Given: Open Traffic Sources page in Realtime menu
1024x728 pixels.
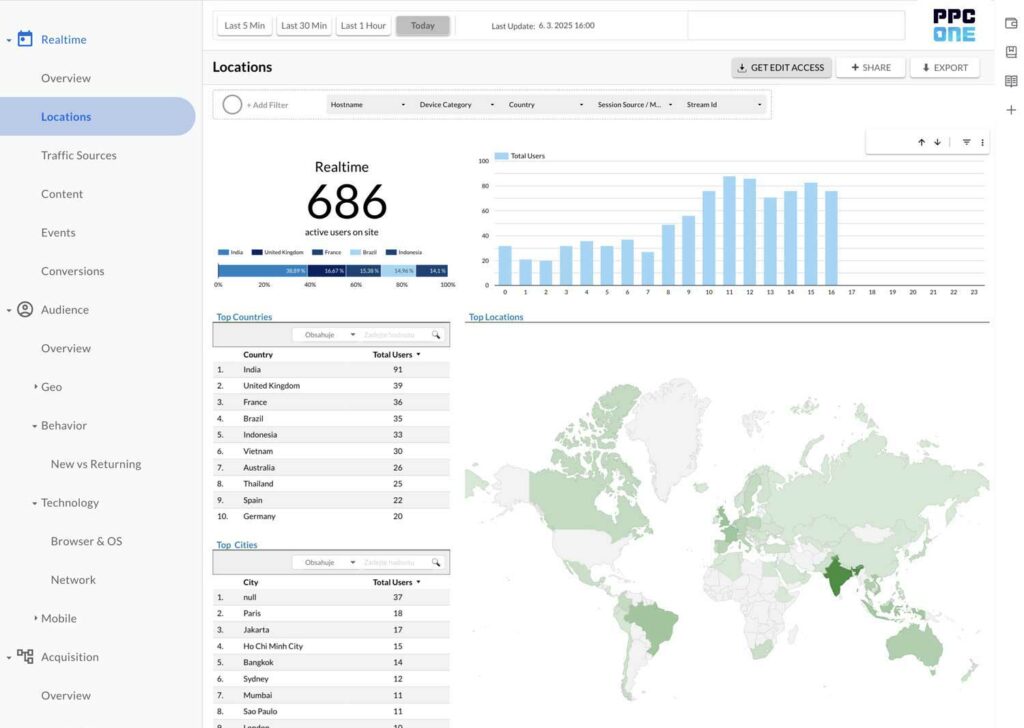Looking at the screenshot, I should tap(78, 155).
